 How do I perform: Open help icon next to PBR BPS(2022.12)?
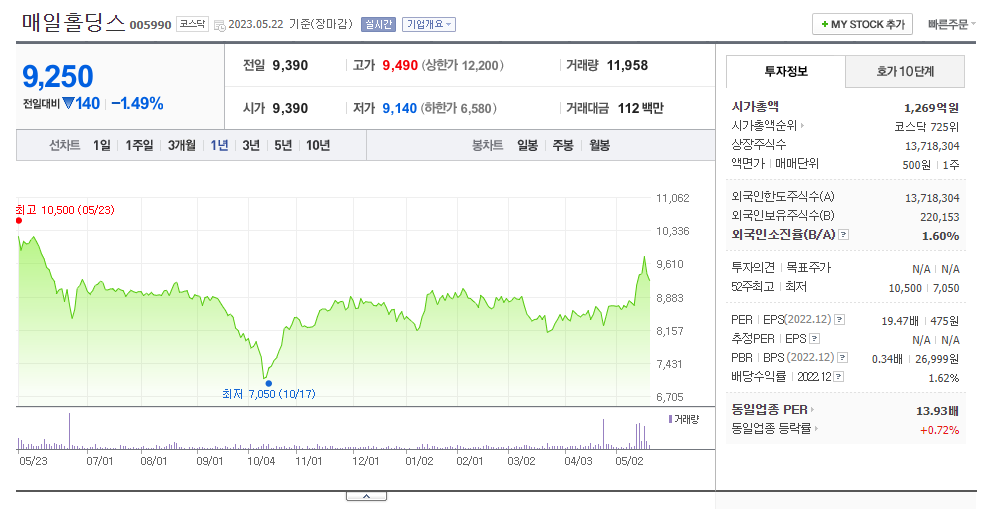843,358
